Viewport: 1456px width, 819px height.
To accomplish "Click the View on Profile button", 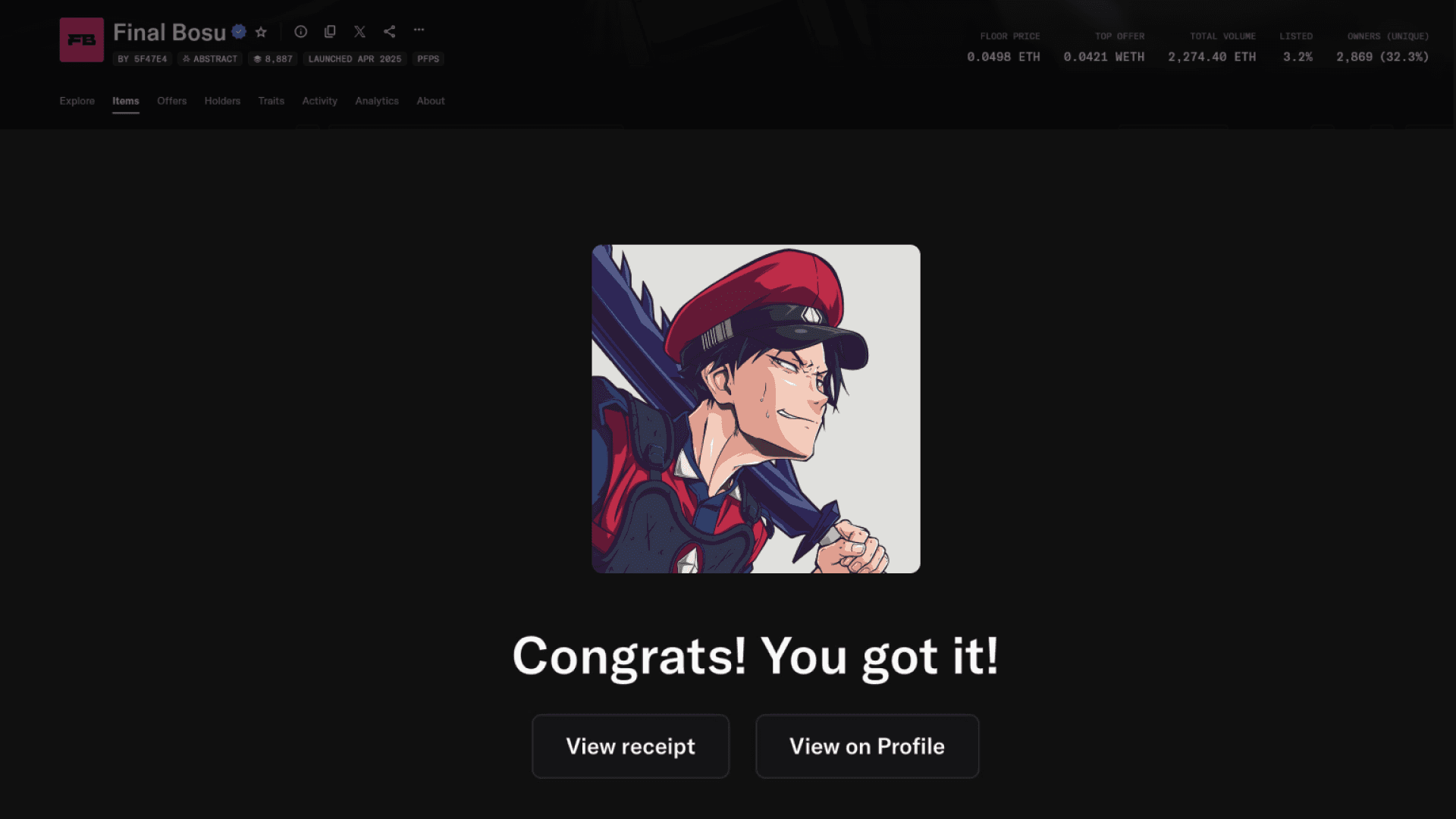I will pos(868,746).
